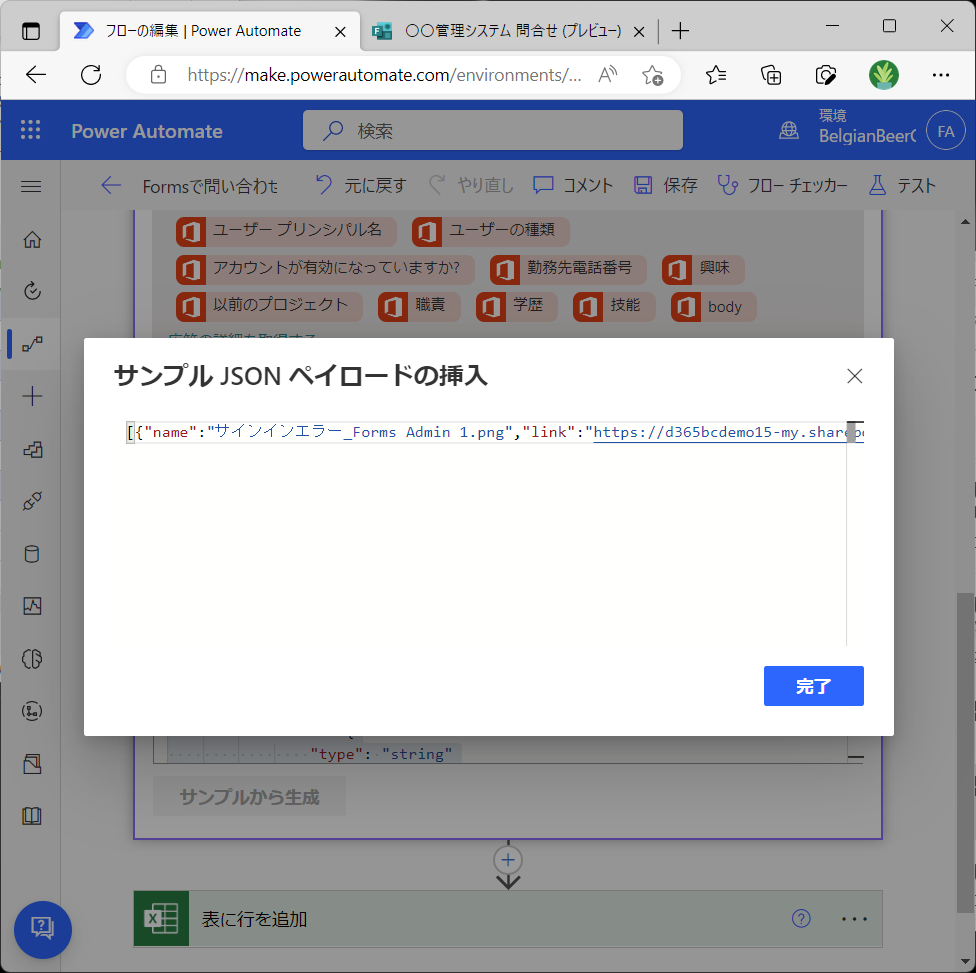Open Connectors icon in the sidebar
The height and width of the screenshot is (973, 976).
pyautogui.click(x=32, y=501)
